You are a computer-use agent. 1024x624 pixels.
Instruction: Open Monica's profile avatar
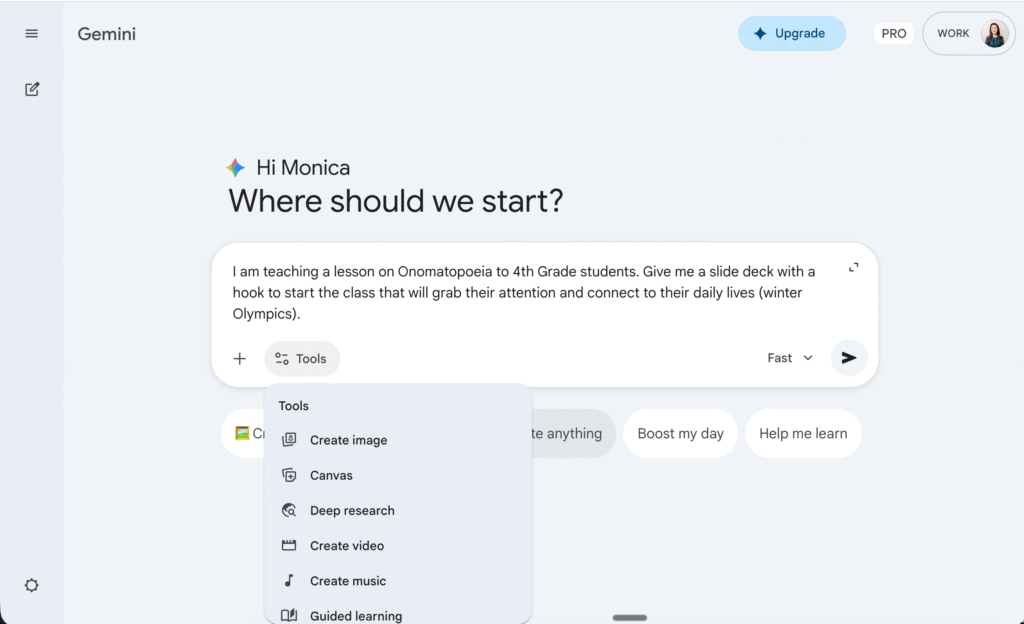click(x=994, y=34)
